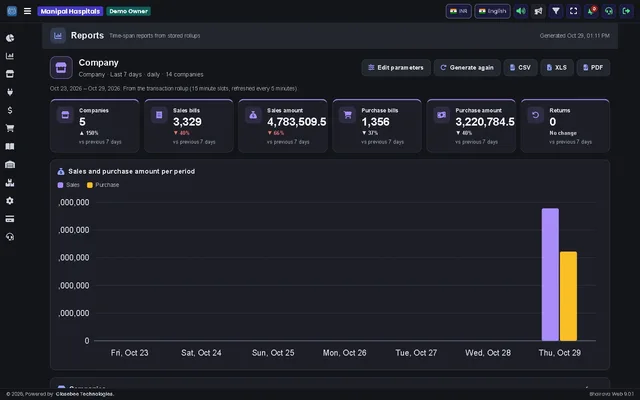
Task: Open the pie chart dashboard sidebar icon
Action: (x=10, y=38)
